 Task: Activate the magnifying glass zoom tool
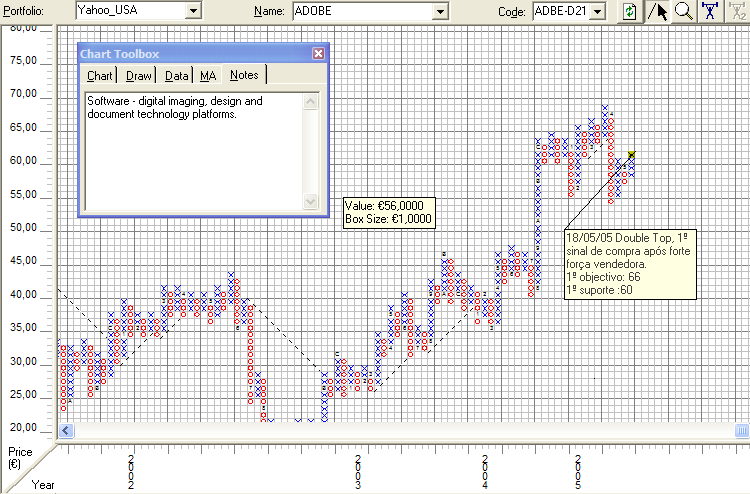(683, 11)
